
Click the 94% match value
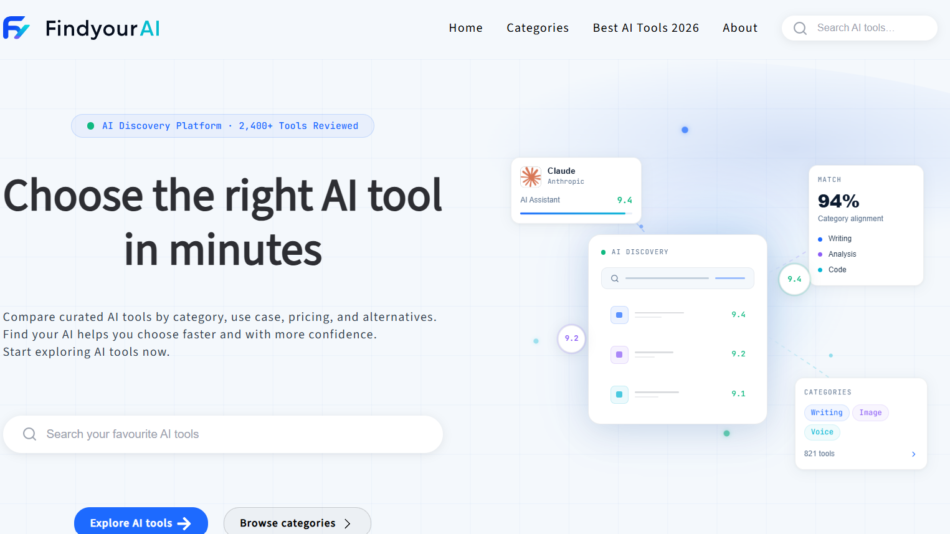pyautogui.click(x=838, y=201)
